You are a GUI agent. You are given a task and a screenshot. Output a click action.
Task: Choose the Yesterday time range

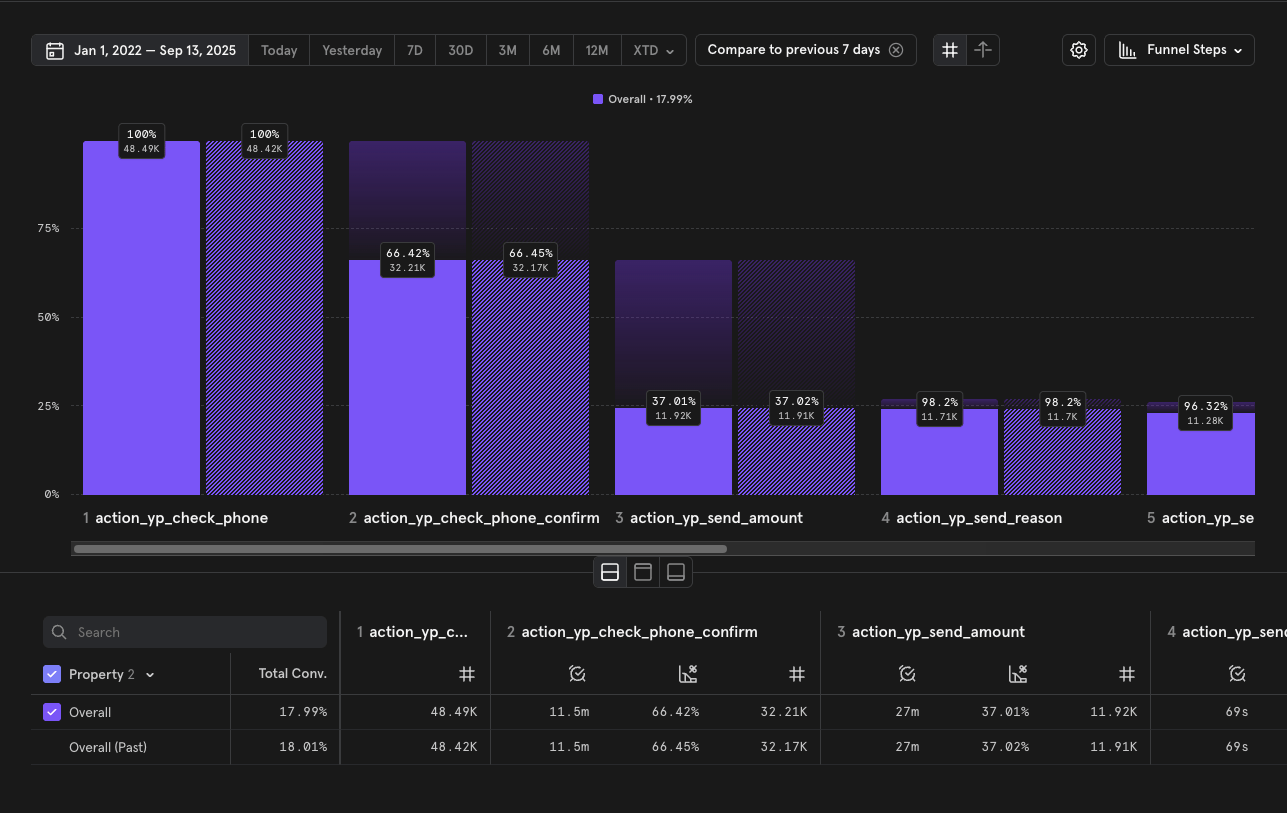click(352, 50)
